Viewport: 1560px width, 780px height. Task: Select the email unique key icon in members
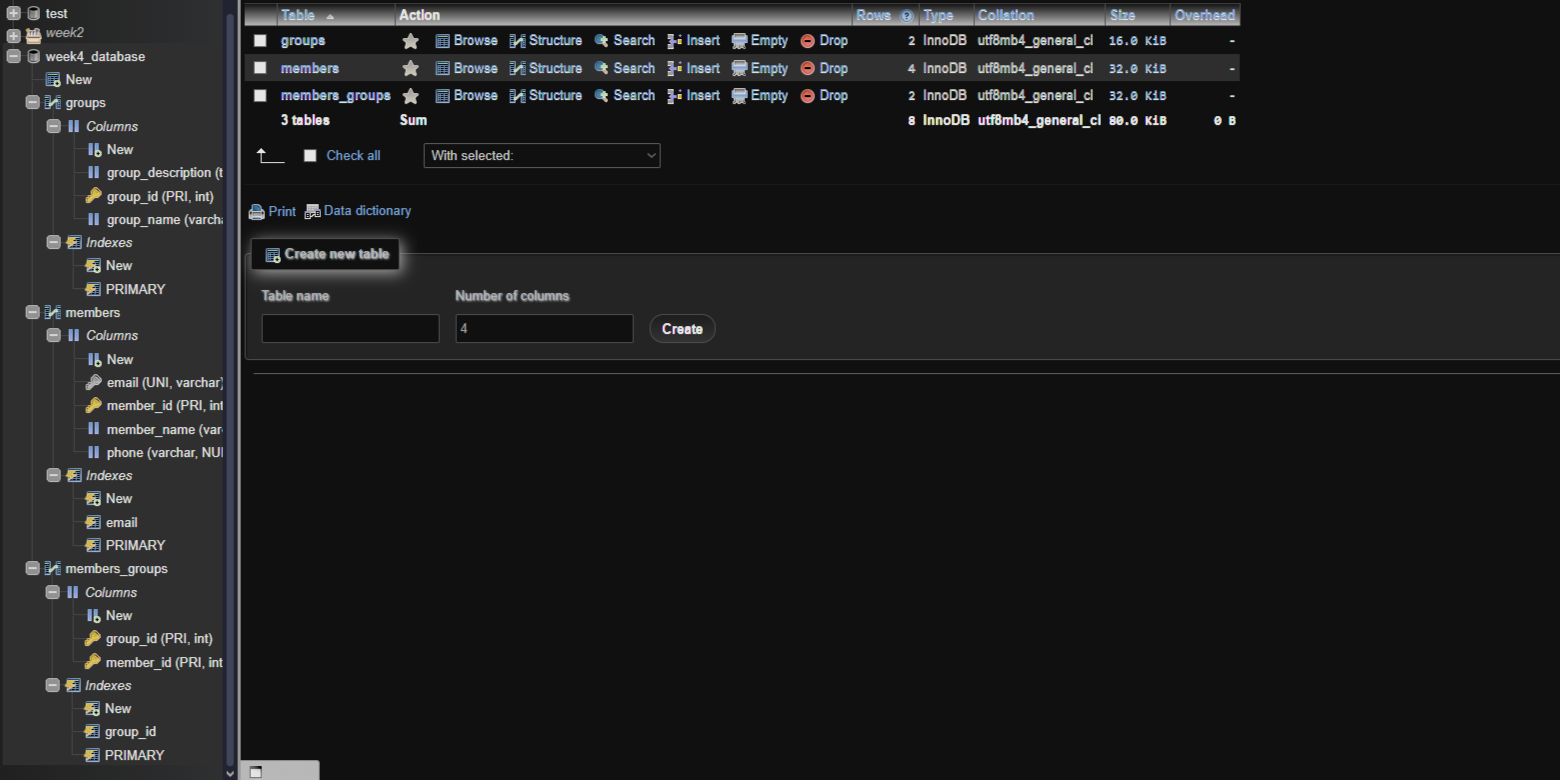point(93,383)
